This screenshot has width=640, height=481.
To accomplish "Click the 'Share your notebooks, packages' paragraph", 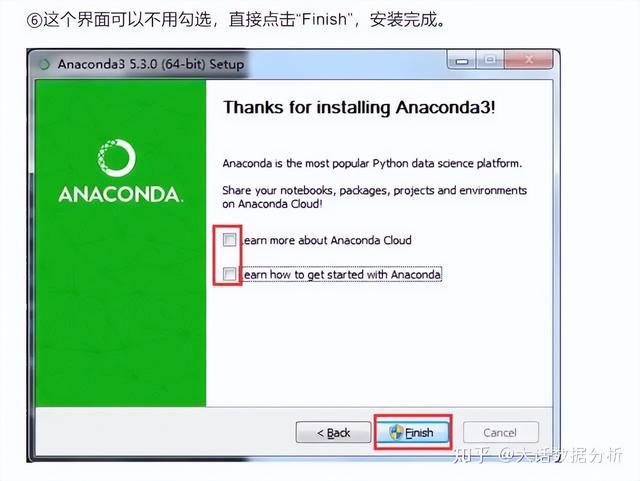I will point(375,197).
